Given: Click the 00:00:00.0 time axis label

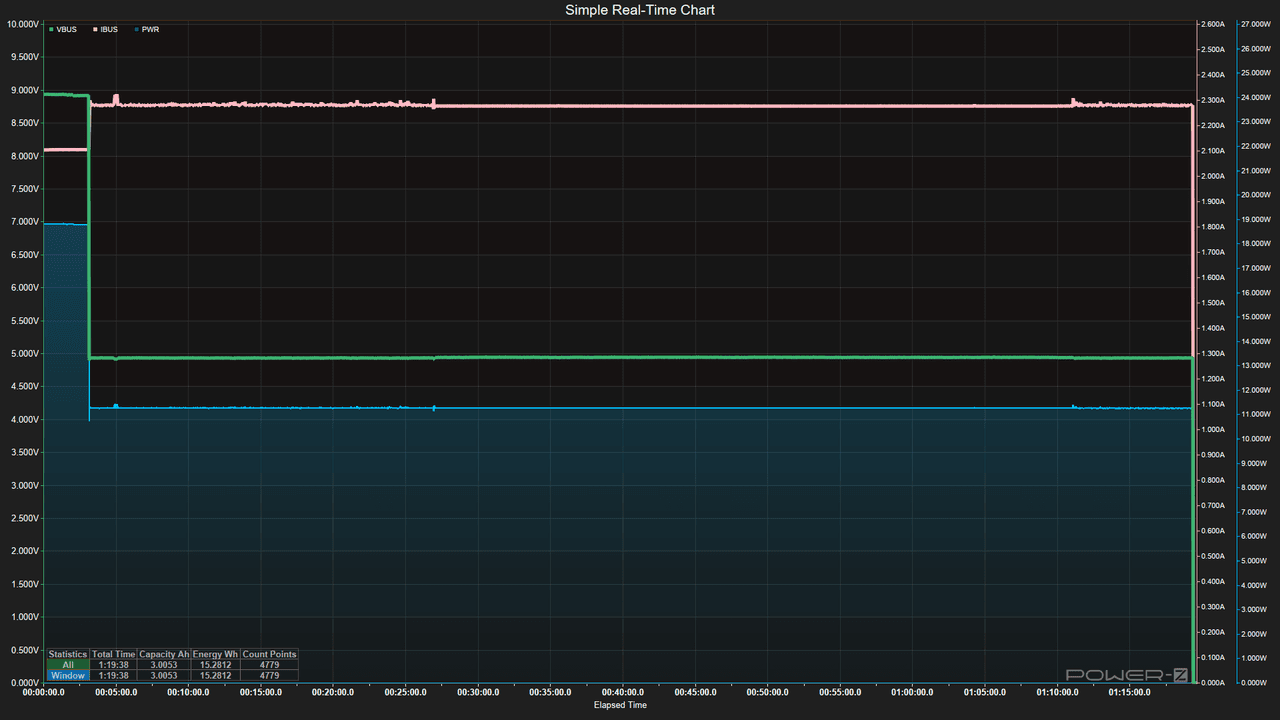Looking at the screenshot, I should (x=43, y=692).
